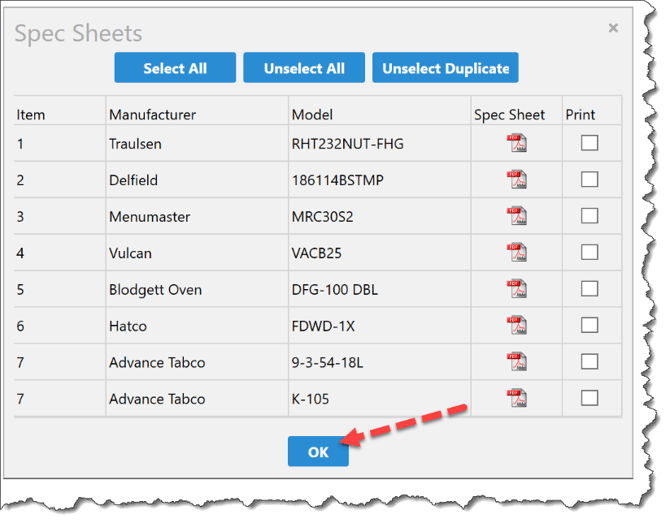The width and height of the screenshot is (670, 523).
Task: Click model VACB25
Action: (317, 253)
